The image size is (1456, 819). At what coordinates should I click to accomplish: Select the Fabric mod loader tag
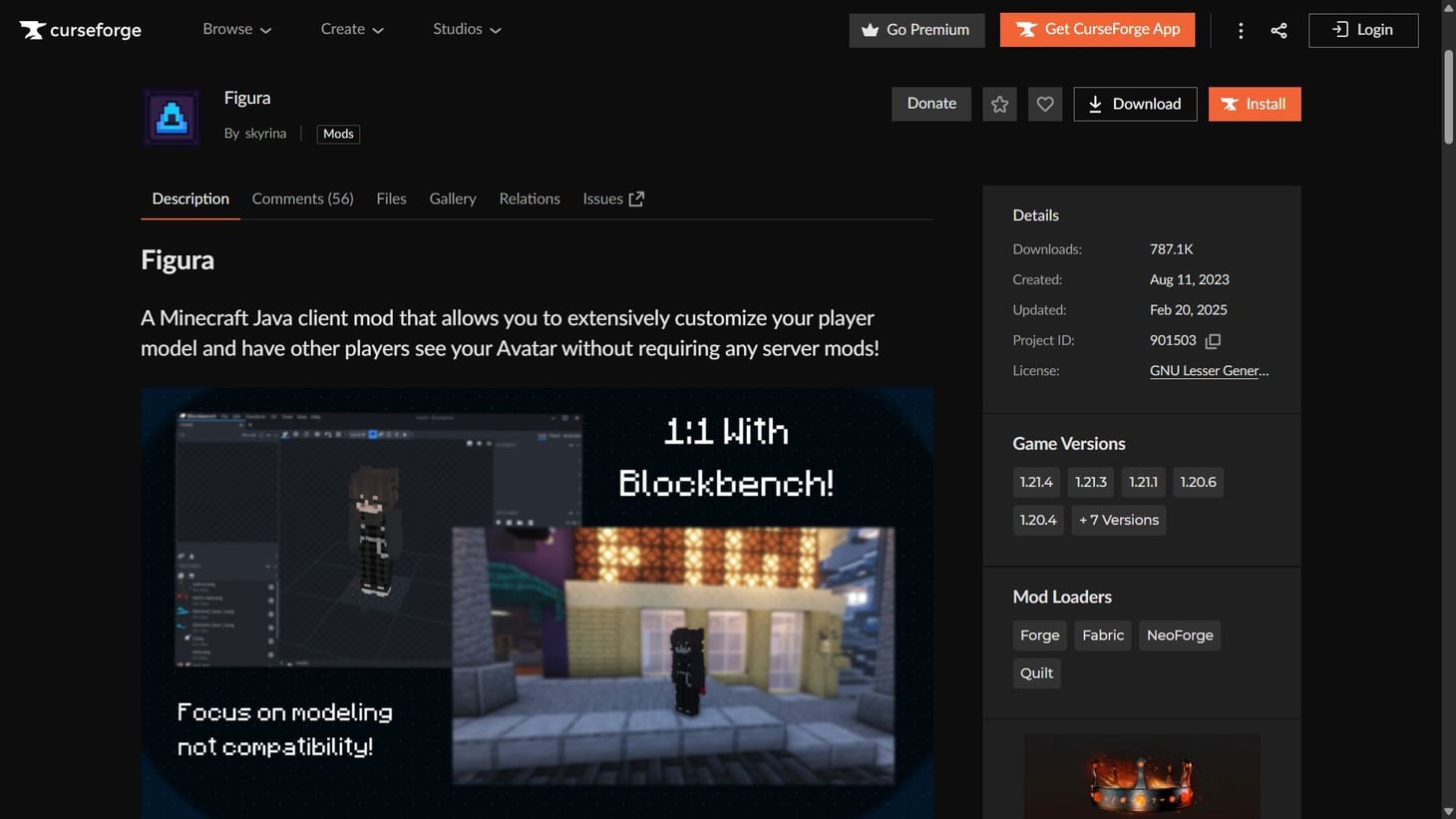[x=1102, y=635]
